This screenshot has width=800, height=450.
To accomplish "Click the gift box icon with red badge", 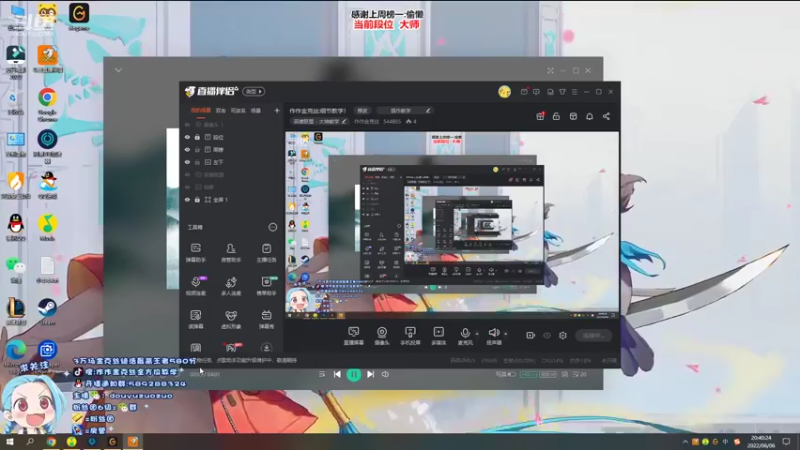I will pos(540,116).
